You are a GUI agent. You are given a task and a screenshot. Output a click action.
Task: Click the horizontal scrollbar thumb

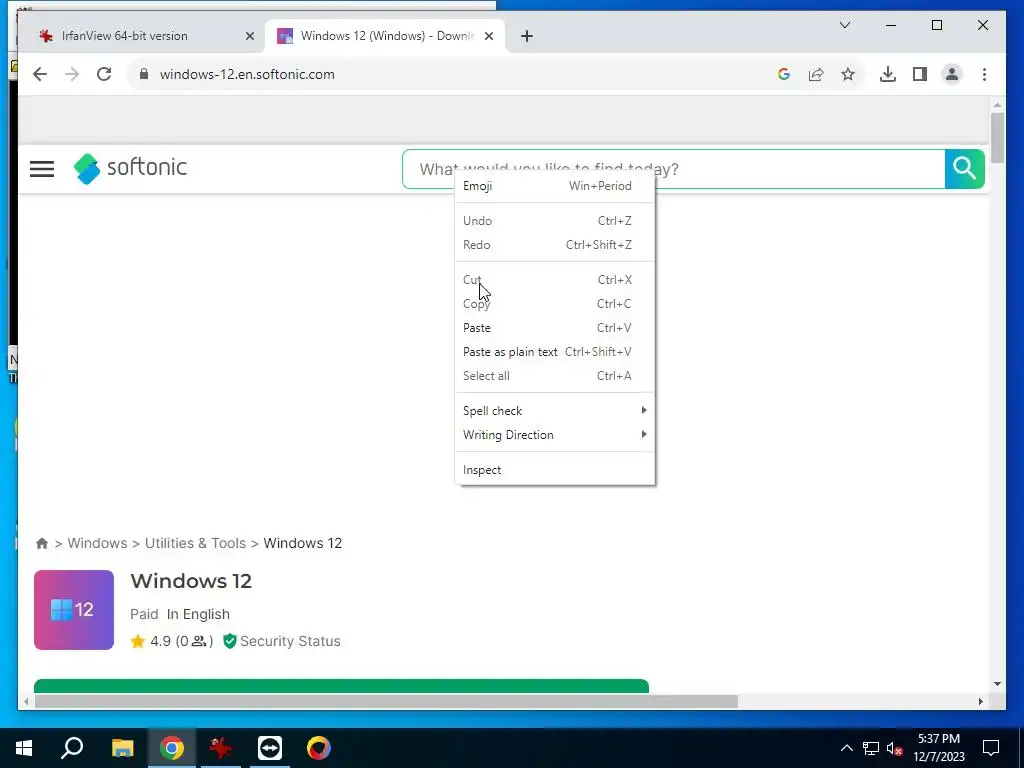click(x=386, y=701)
